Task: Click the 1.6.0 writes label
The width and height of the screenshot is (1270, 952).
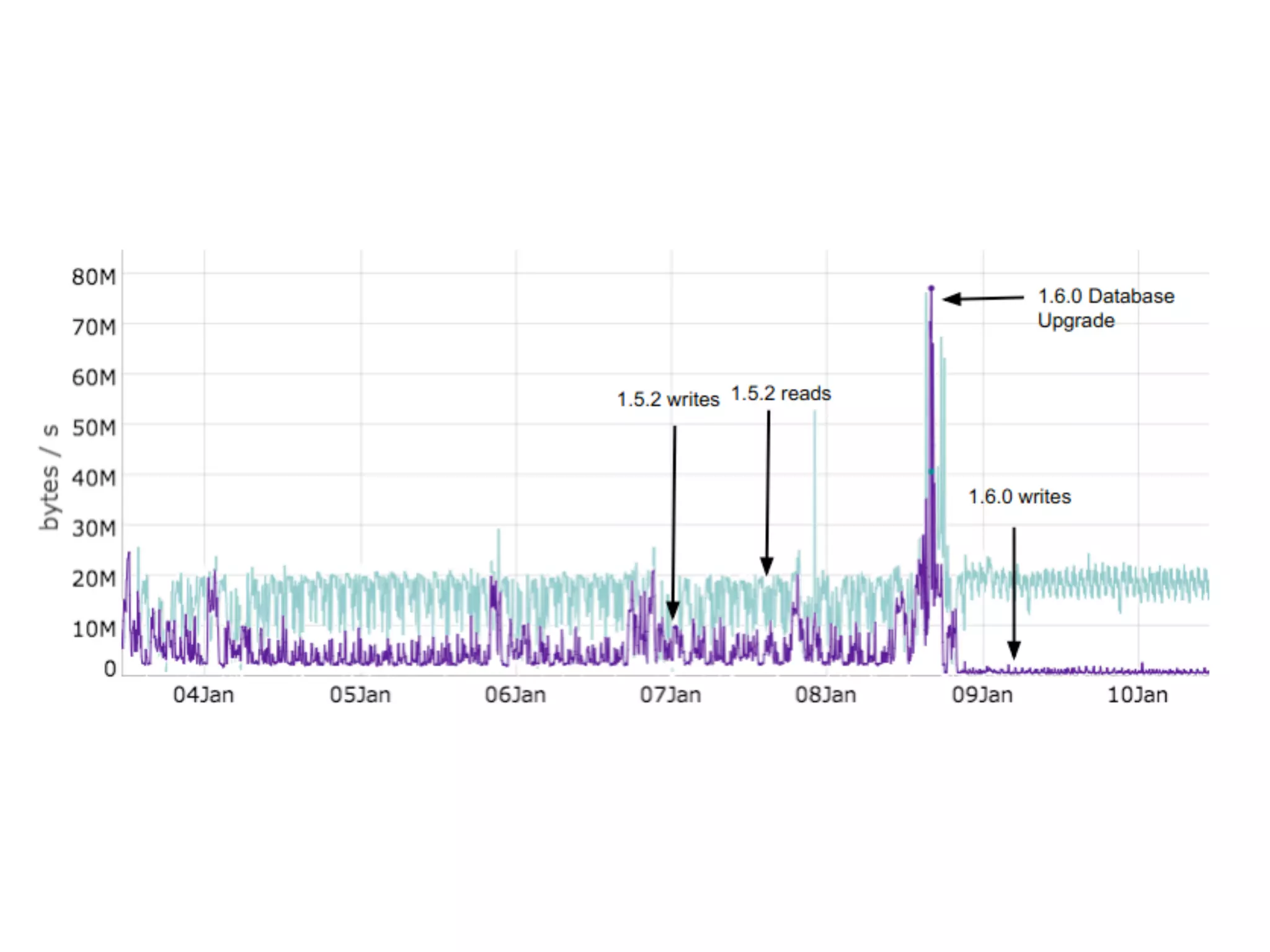Action: tap(1019, 496)
